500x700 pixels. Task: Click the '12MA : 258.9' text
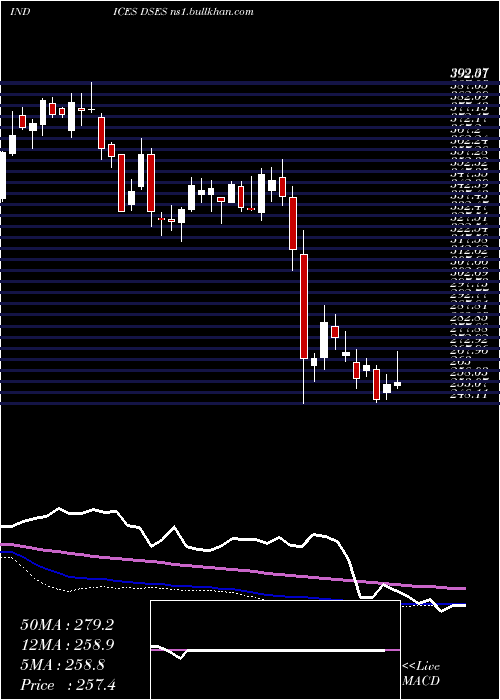tap(67, 645)
